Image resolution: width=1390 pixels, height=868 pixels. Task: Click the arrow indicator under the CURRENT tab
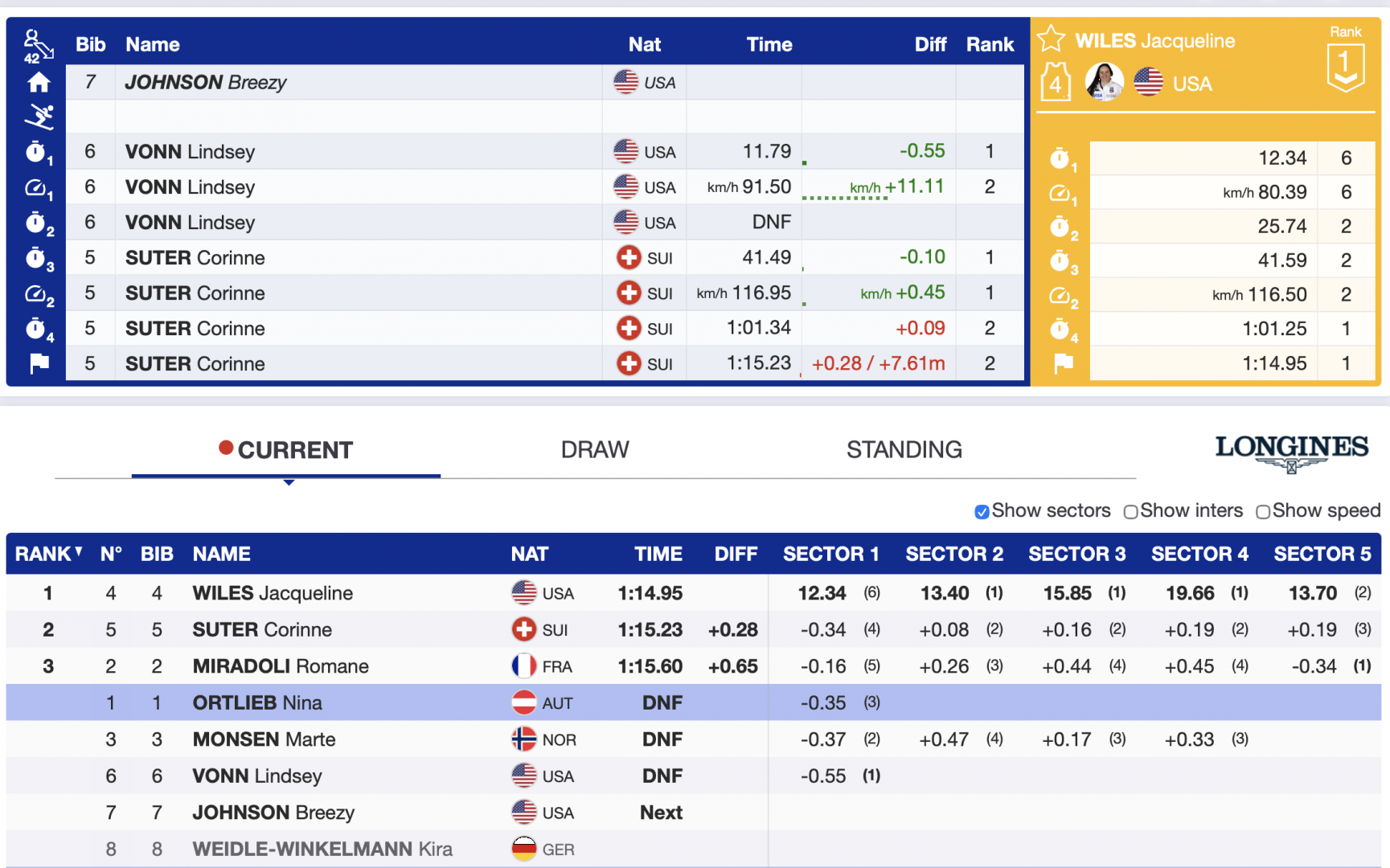click(x=289, y=482)
